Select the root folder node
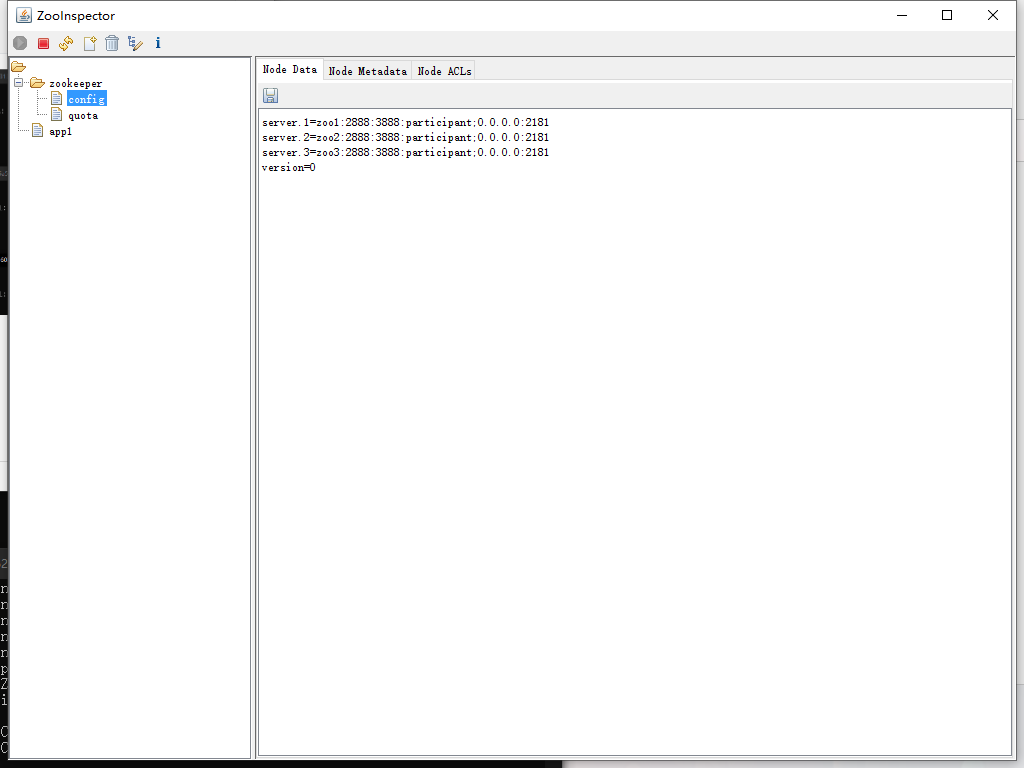Viewport: 1024px width, 768px height. [18, 67]
